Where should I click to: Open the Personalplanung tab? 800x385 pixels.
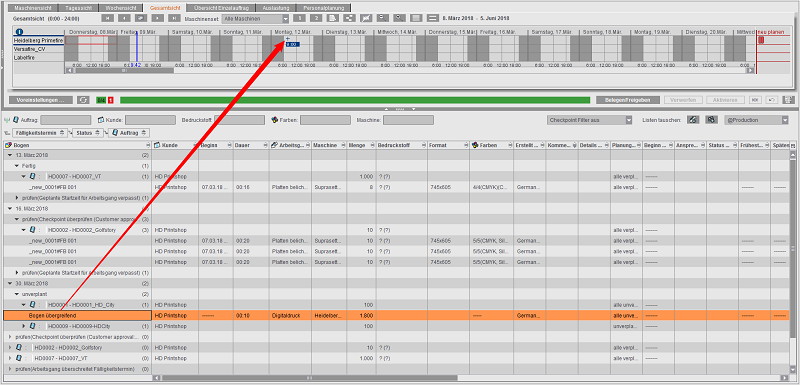click(x=324, y=8)
